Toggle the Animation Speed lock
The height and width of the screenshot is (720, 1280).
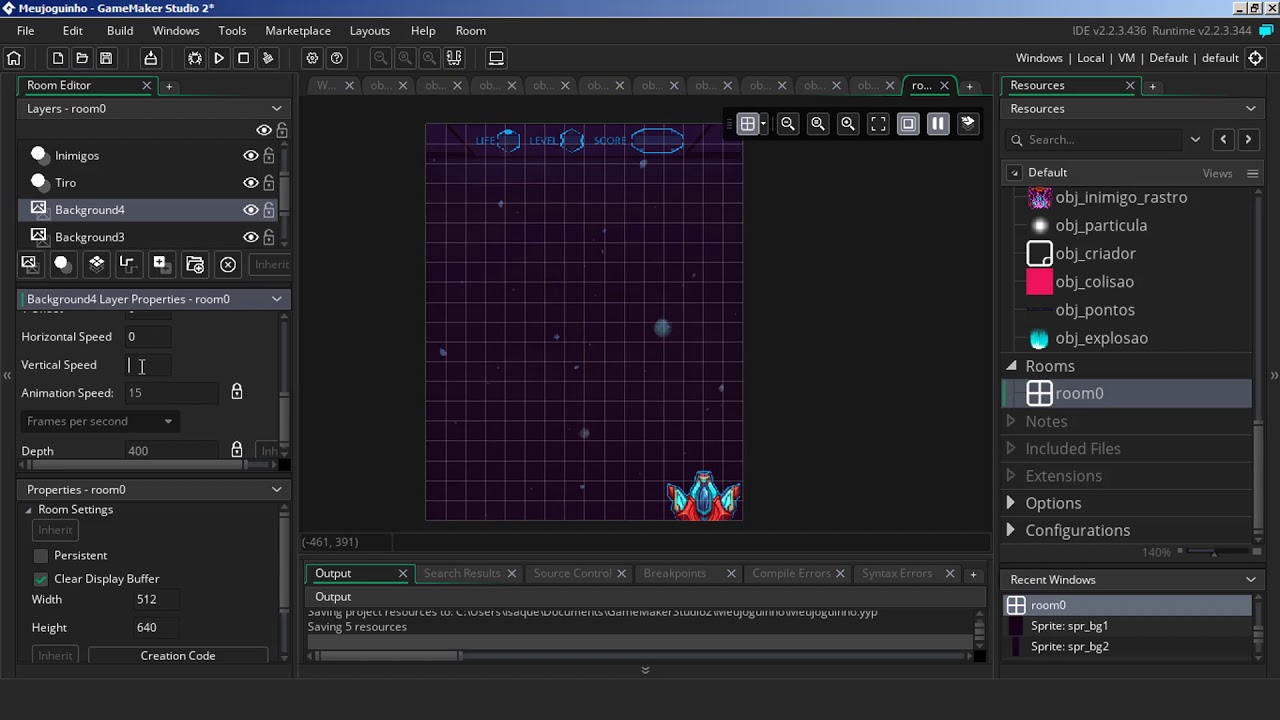tap(237, 392)
